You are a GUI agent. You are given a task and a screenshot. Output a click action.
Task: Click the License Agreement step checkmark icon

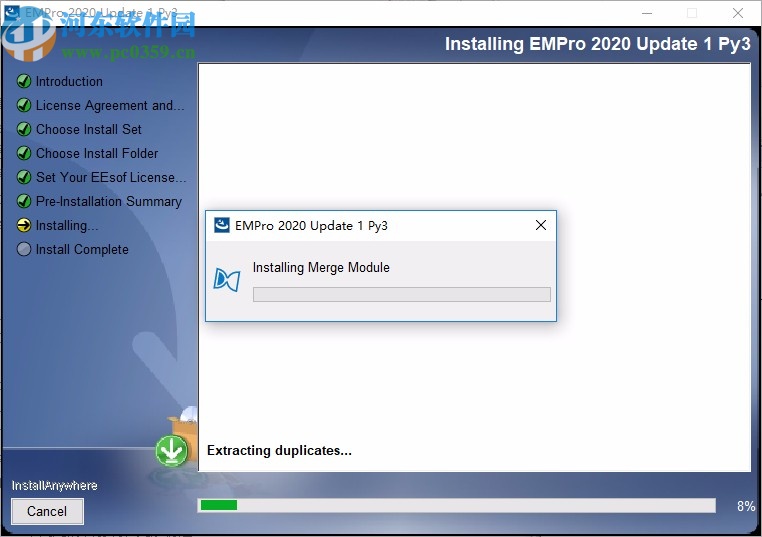pyautogui.click(x=24, y=105)
